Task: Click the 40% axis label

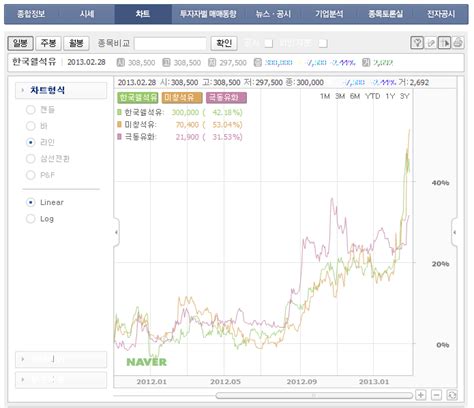Action: [x=440, y=183]
